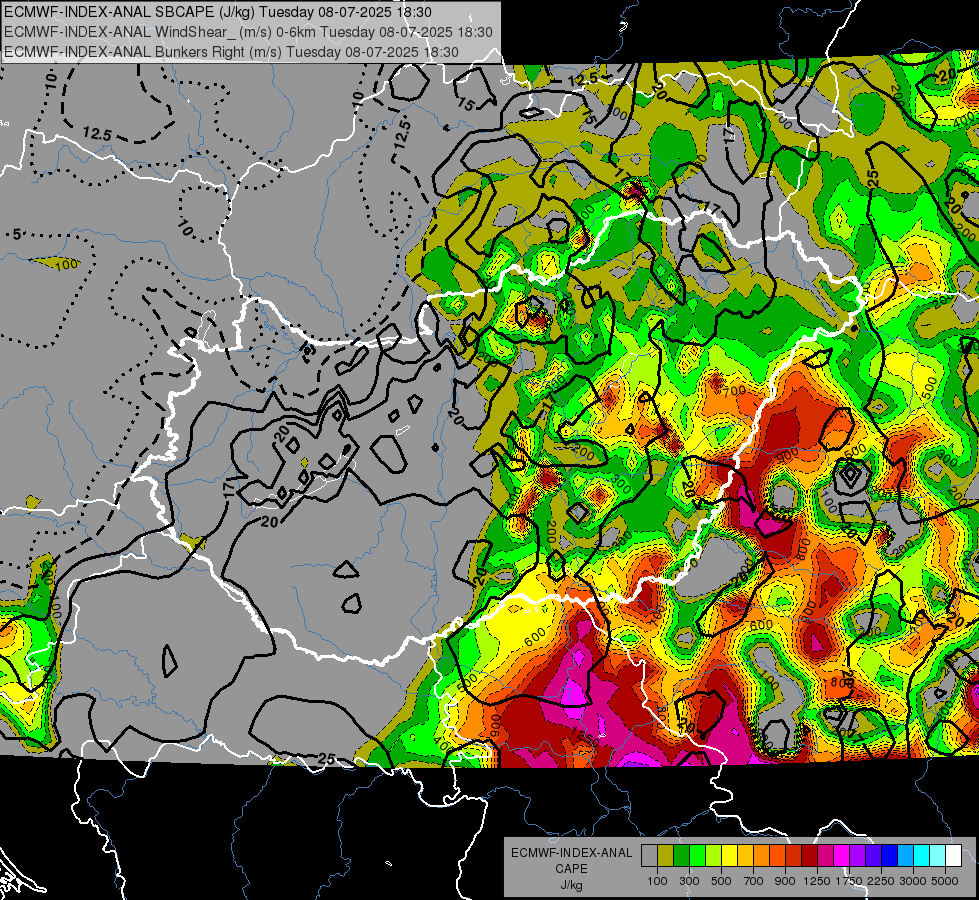Viewport: 979px width, 900px height.
Task: Select the CAPE label in the legend
Action: coord(571,869)
